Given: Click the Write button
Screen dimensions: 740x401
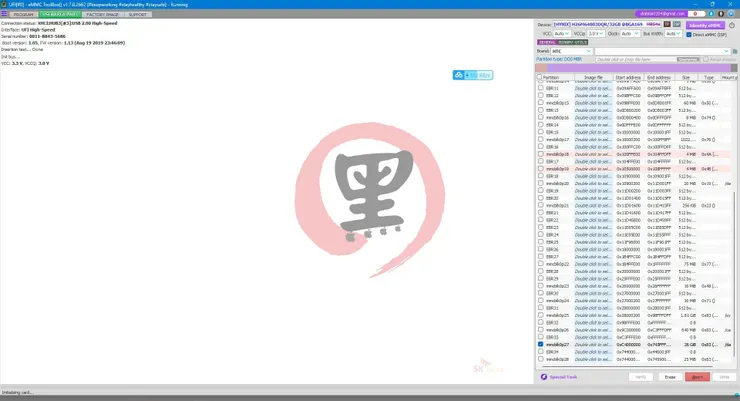Looking at the screenshot, I should click(724, 377).
